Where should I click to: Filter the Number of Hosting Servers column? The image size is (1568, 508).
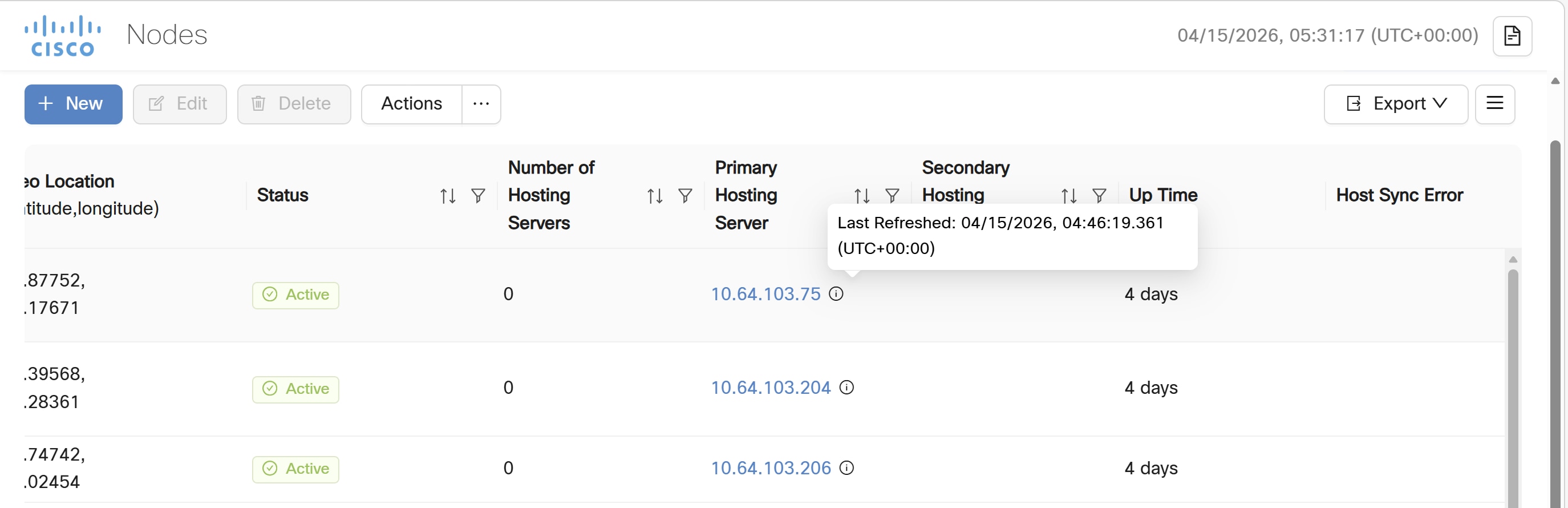[685, 196]
